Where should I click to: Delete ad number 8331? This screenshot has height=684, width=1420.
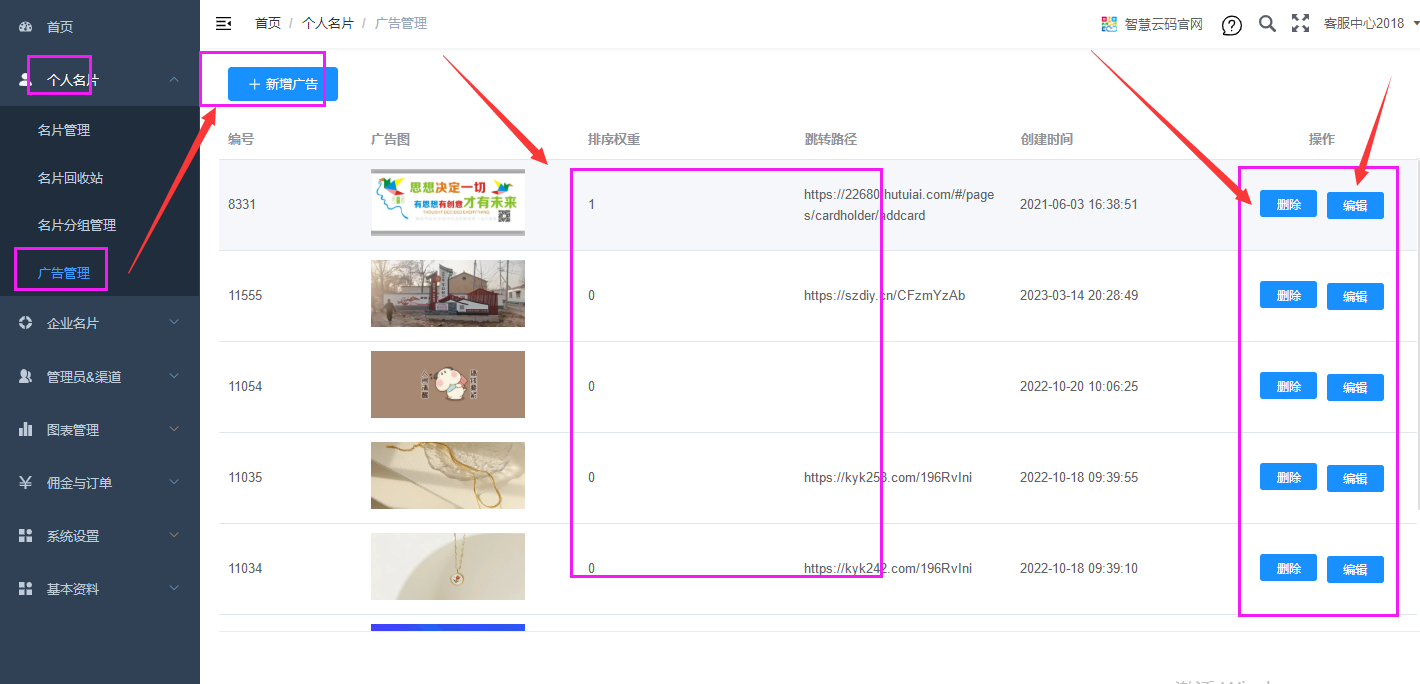1288,204
